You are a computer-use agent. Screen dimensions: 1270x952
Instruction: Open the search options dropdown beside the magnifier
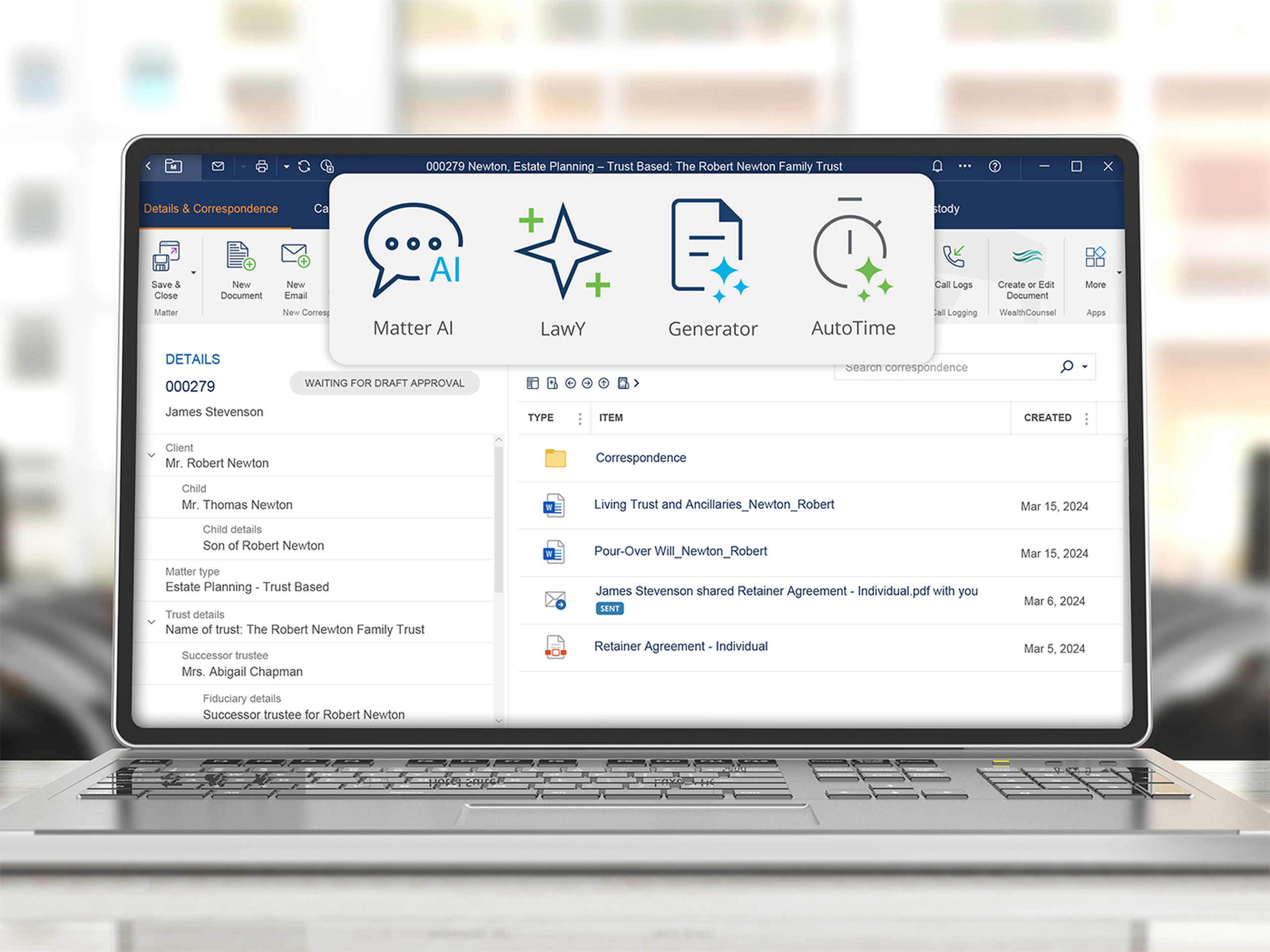(x=1084, y=366)
